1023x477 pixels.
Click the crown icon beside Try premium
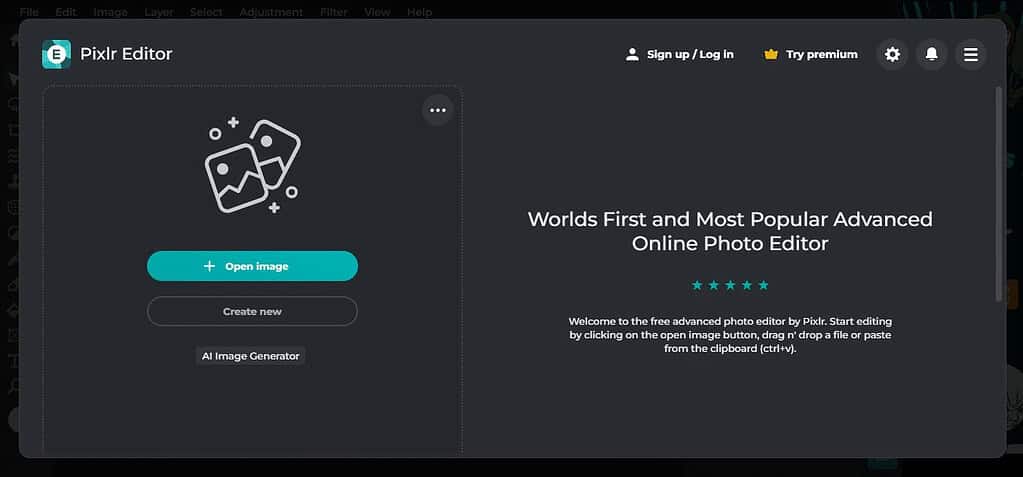(x=771, y=55)
